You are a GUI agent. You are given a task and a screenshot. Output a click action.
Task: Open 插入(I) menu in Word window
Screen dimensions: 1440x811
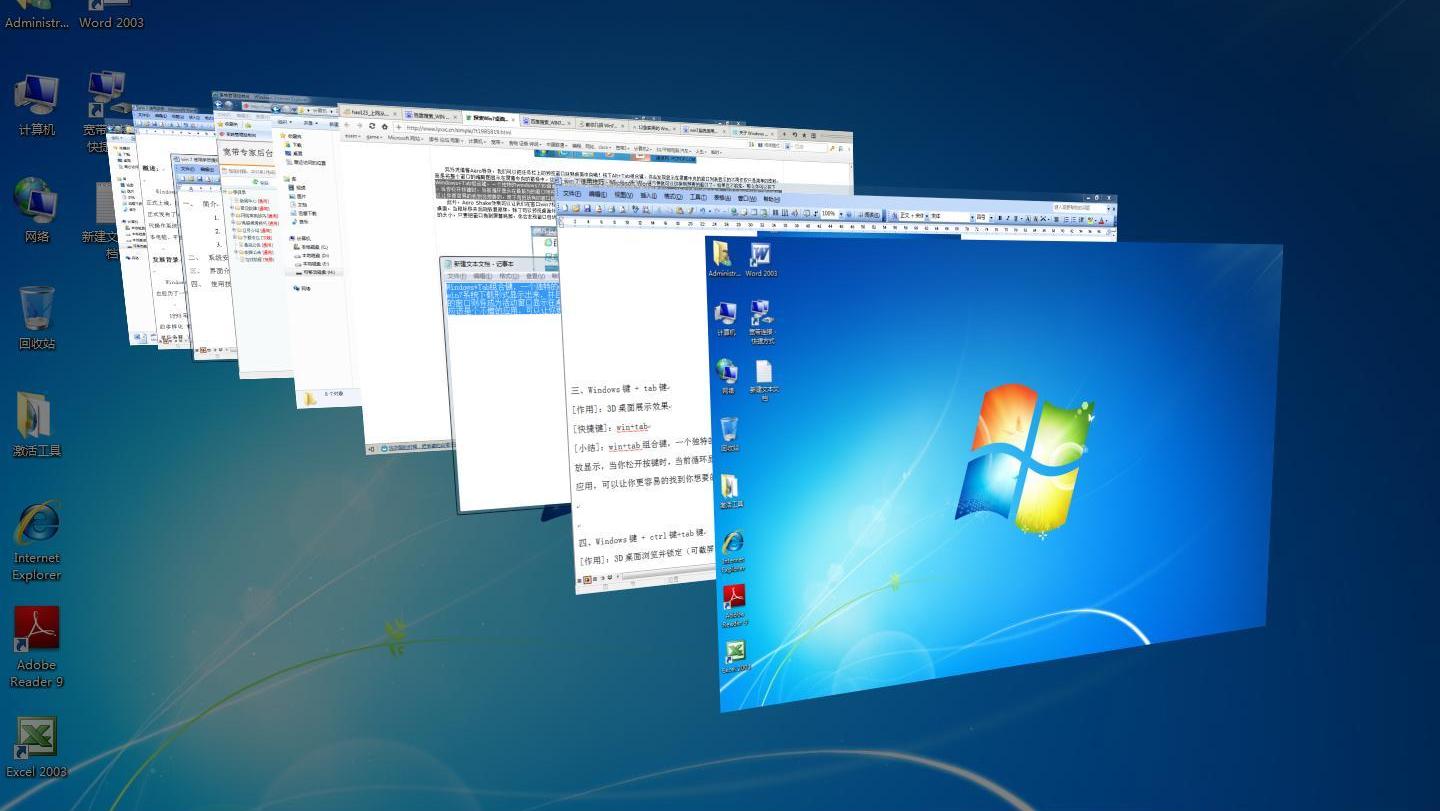click(649, 195)
